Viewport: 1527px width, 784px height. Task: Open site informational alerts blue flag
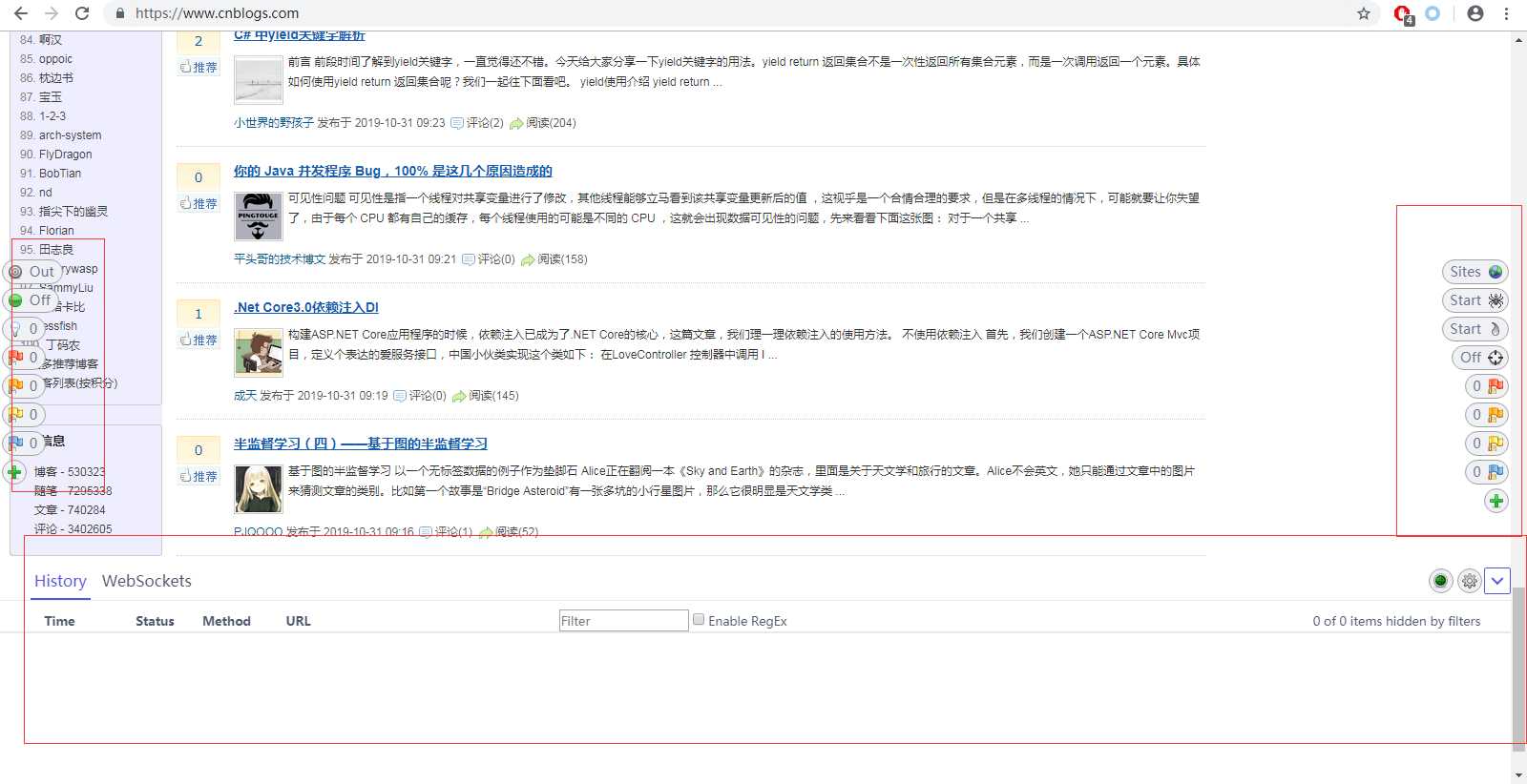(1487, 472)
